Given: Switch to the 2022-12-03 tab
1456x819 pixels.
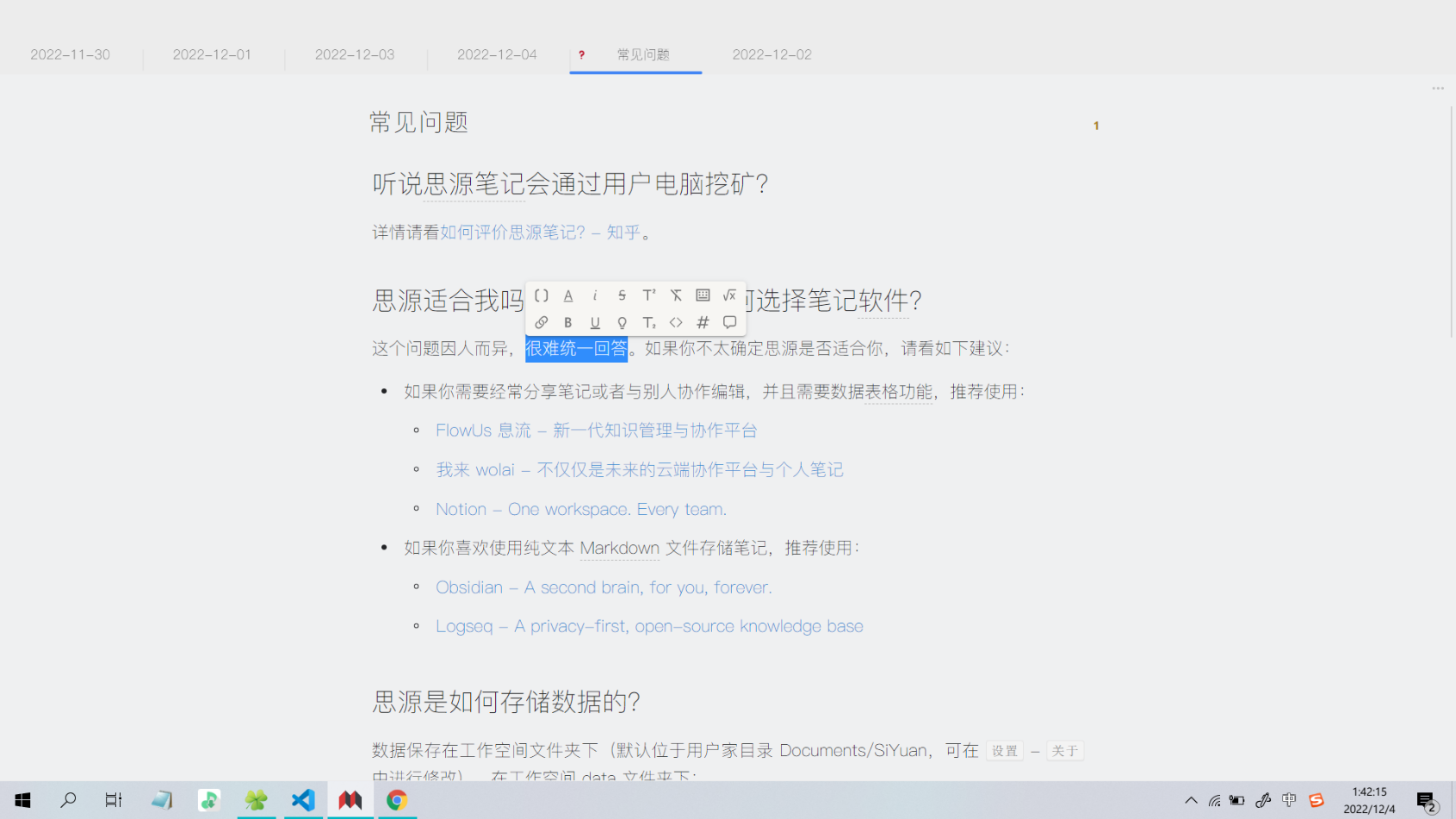Looking at the screenshot, I should click(x=355, y=54).
